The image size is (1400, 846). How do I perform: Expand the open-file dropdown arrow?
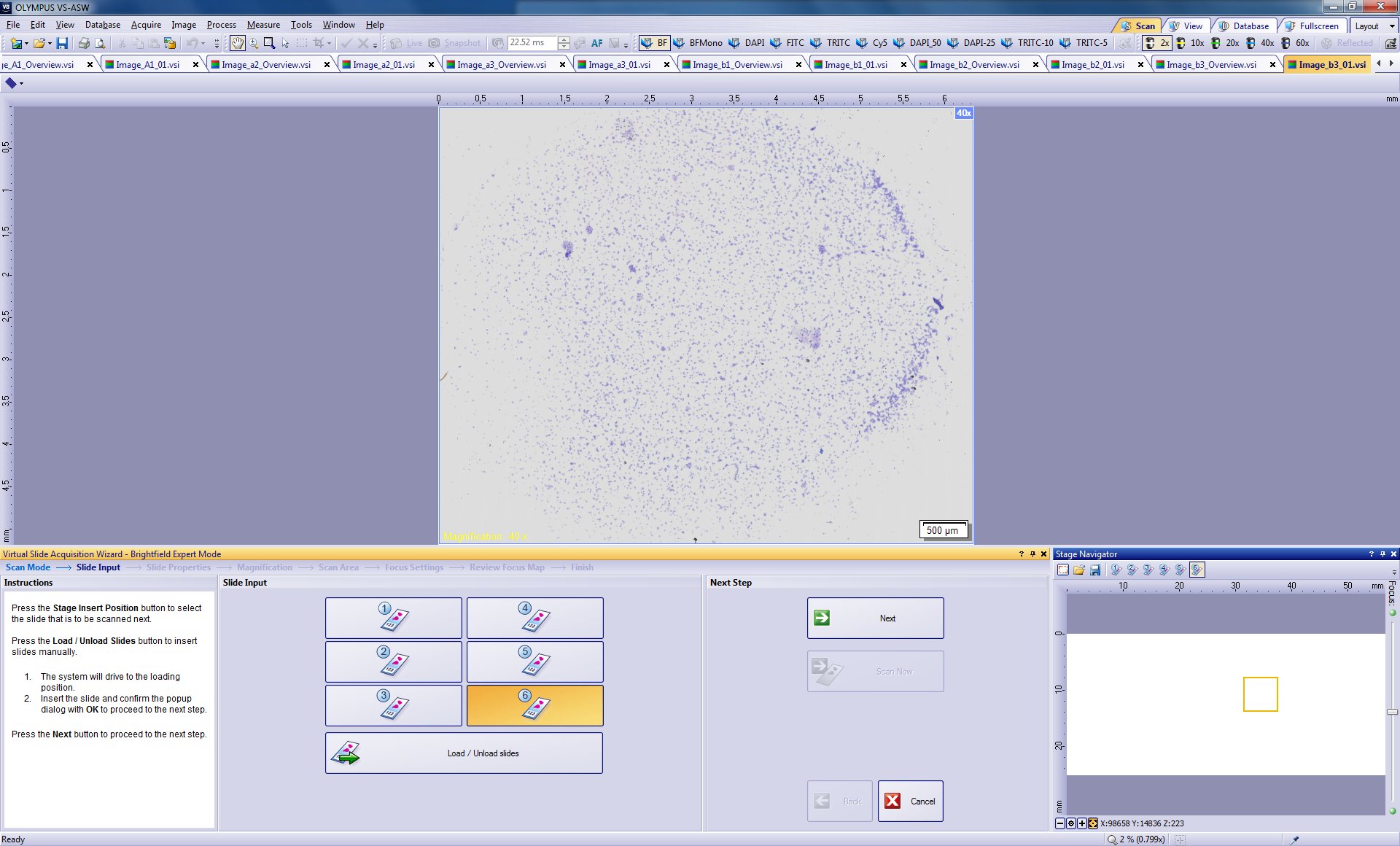point(50,43)
